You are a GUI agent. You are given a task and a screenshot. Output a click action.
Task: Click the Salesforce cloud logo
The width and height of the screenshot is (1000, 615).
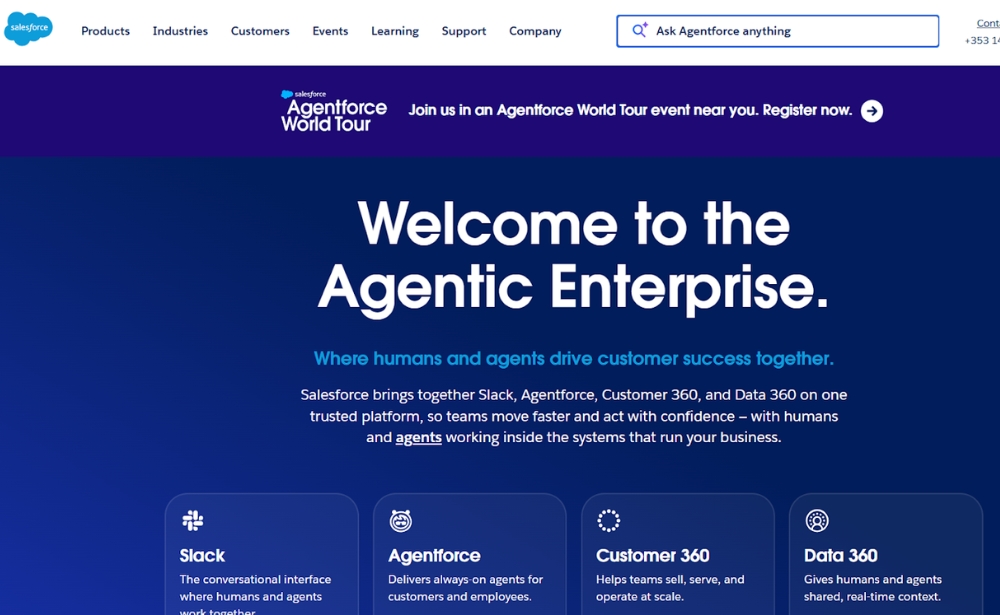click(28, 30)
